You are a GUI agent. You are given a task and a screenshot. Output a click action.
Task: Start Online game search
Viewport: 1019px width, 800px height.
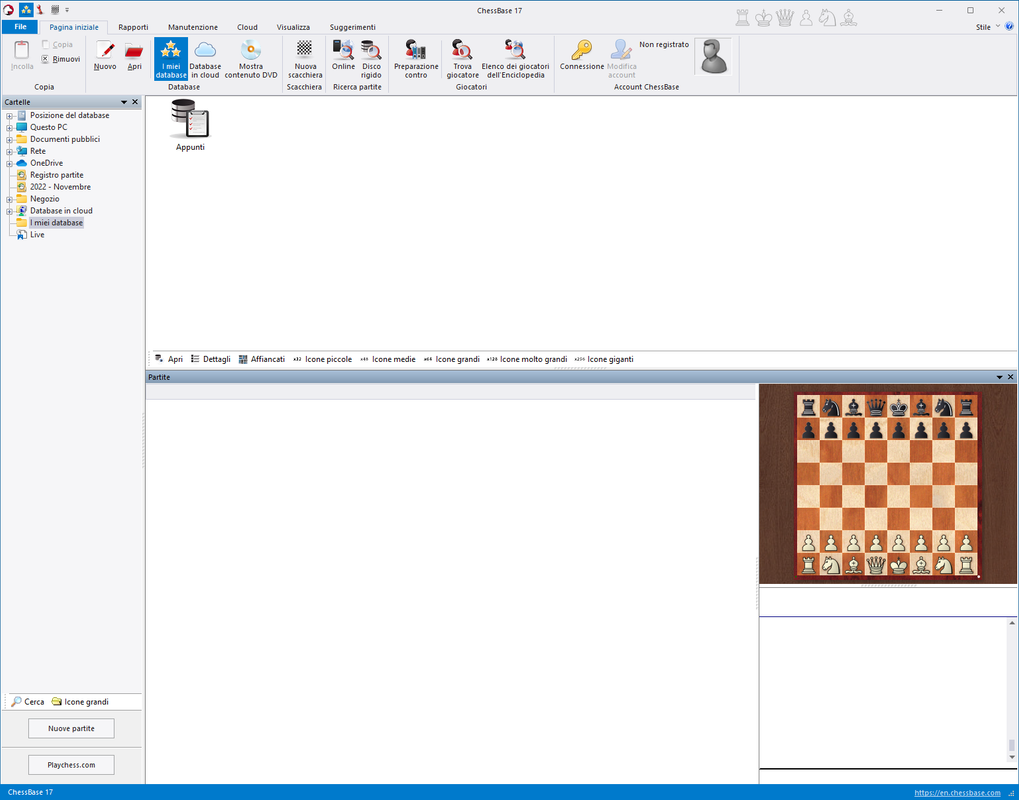point(343,55)
